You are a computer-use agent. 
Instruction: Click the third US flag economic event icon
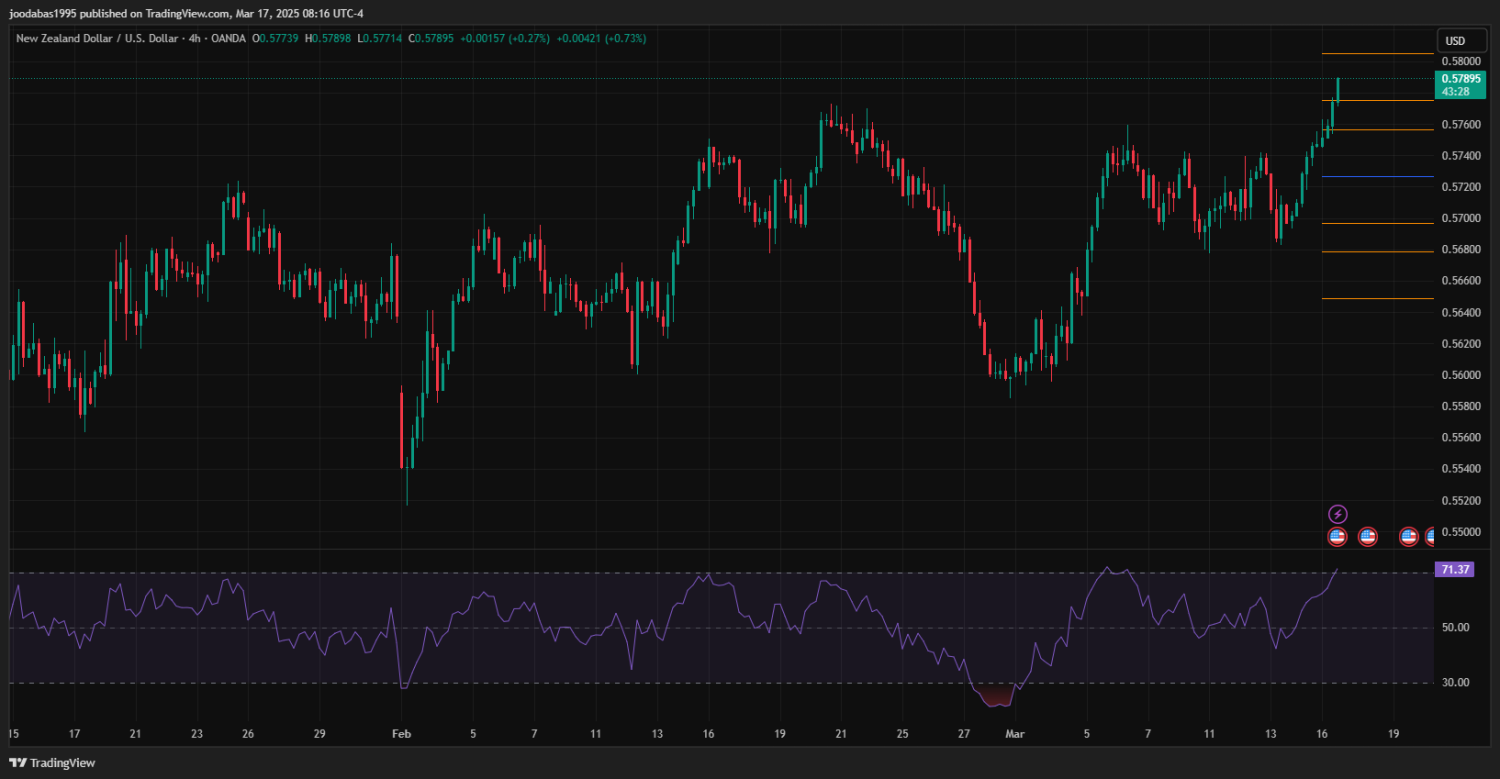(x=1408, y=537)
